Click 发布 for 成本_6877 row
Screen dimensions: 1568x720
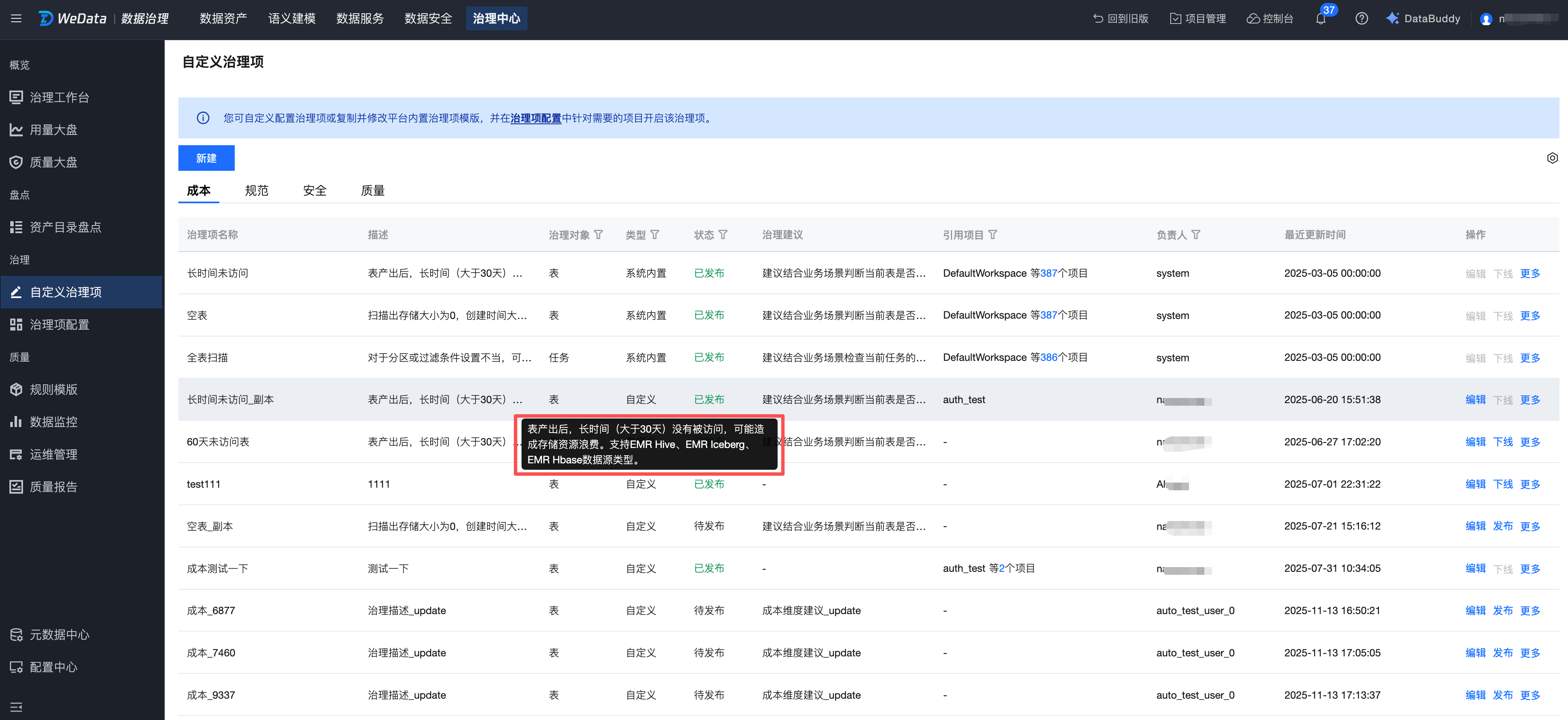click(1502, 610)
